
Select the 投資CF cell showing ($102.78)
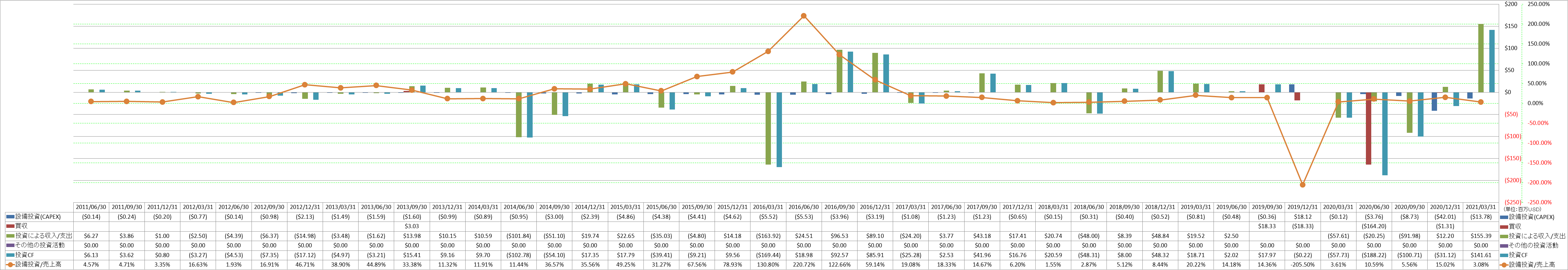pos(518,256)
